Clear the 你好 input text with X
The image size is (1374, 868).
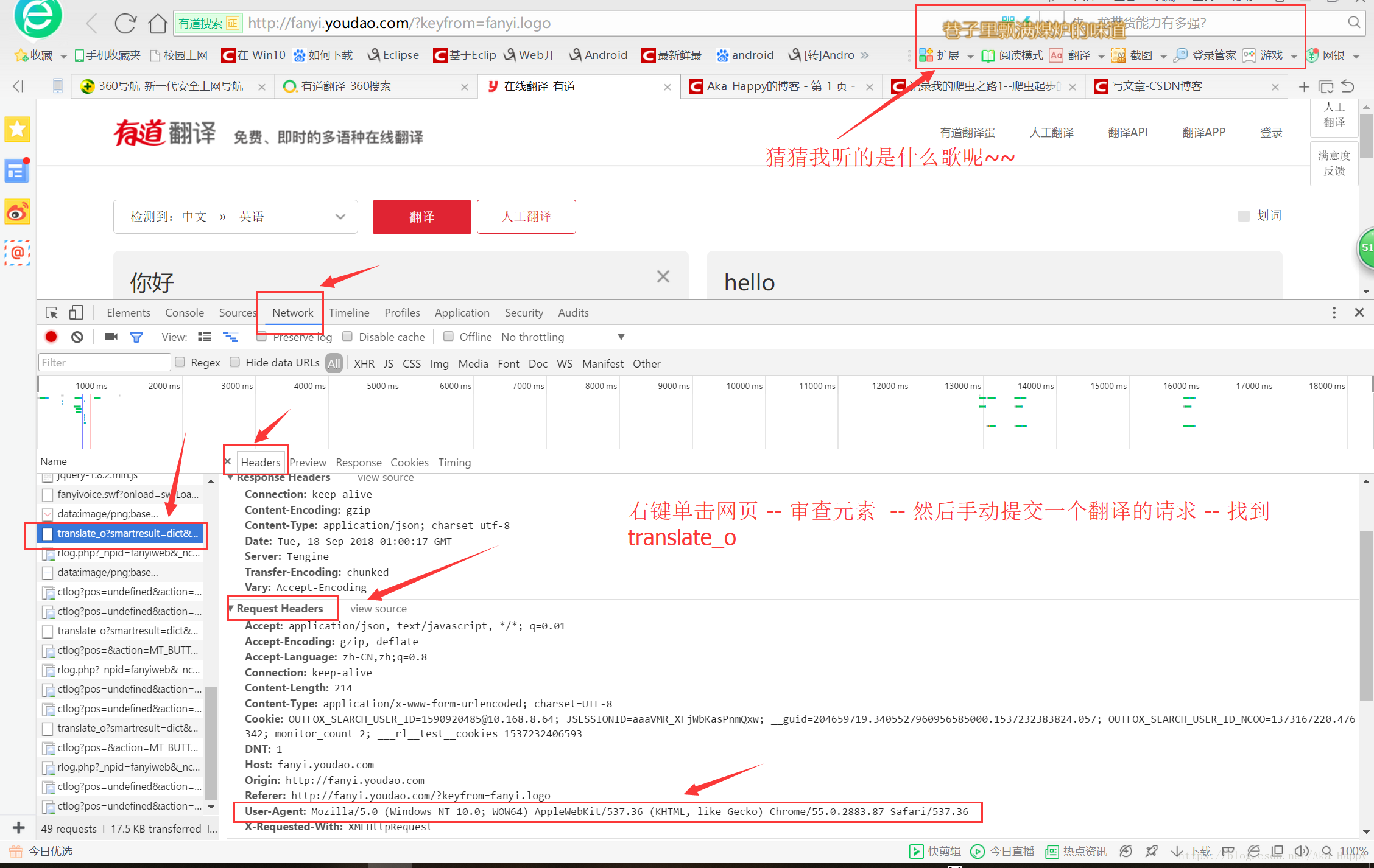point(663,276)
